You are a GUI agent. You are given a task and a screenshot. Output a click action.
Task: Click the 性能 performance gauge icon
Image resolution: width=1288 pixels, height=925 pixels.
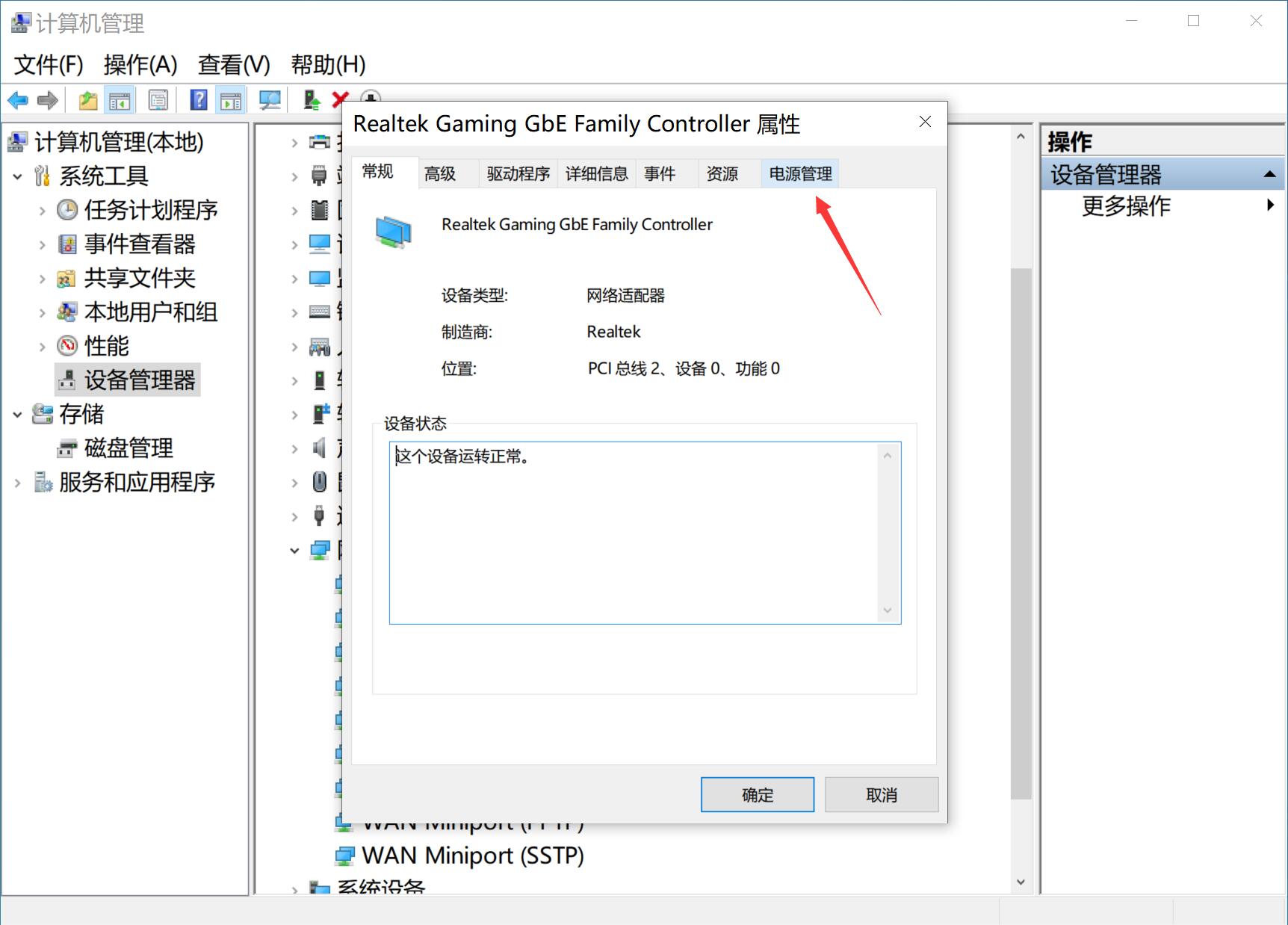click(67, 345)
